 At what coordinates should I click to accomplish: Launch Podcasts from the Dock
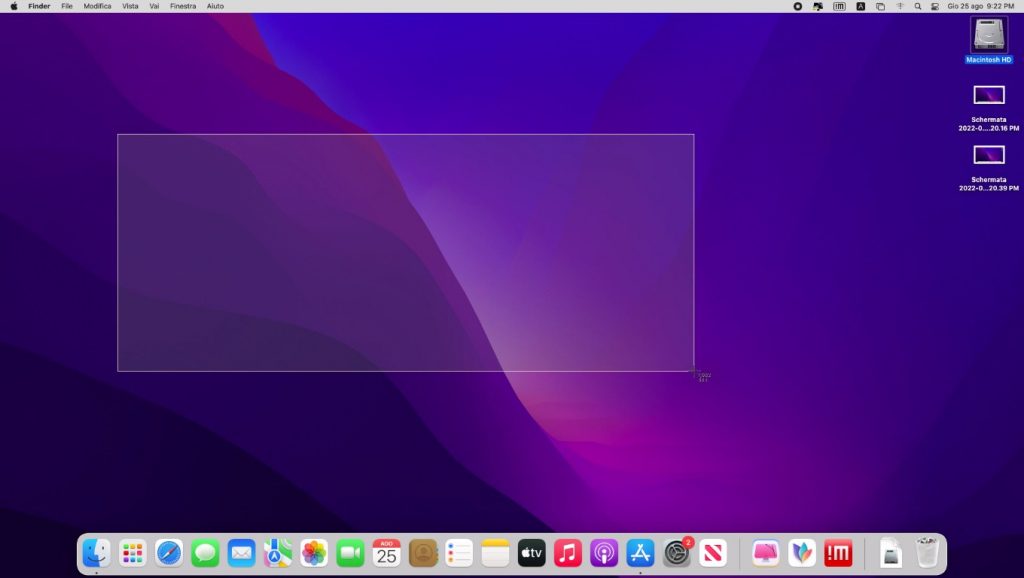pyautogui.click(x=604, y=552)
